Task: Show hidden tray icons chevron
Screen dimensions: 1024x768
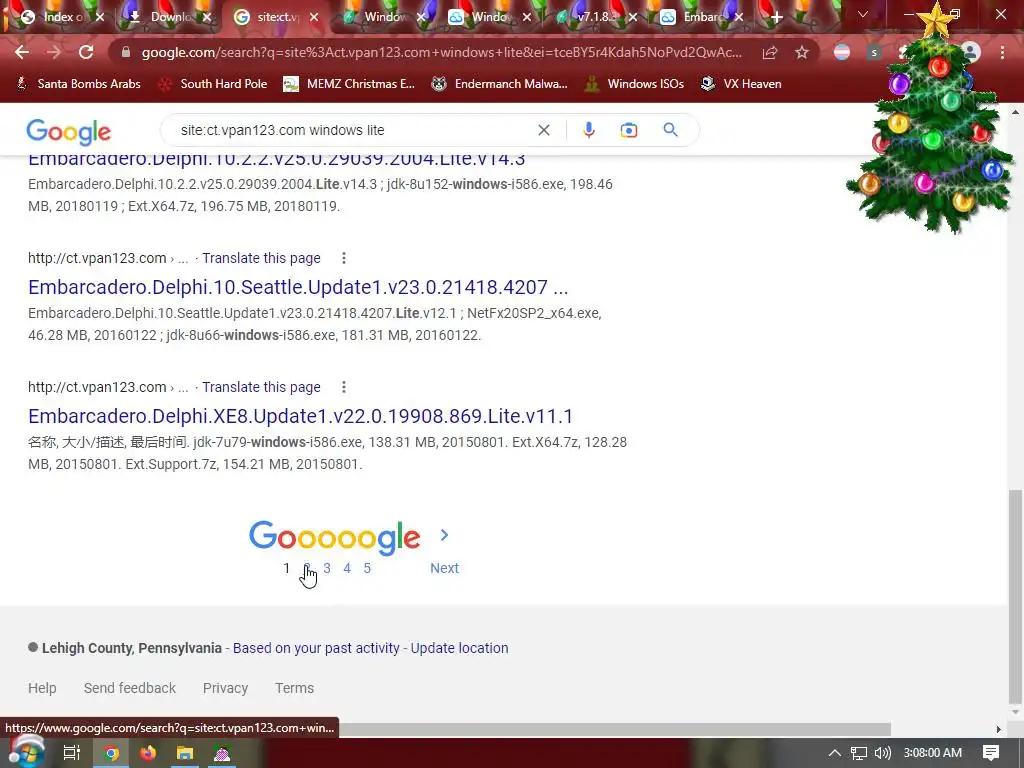Action: [x=835, y=753]
